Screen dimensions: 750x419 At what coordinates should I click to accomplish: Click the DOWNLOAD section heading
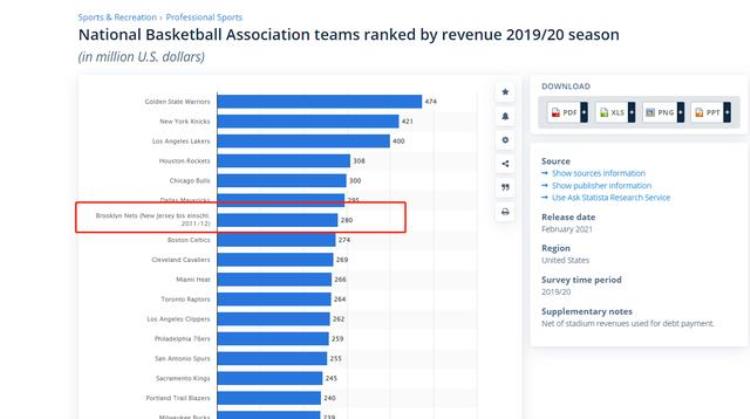(566, 86)
